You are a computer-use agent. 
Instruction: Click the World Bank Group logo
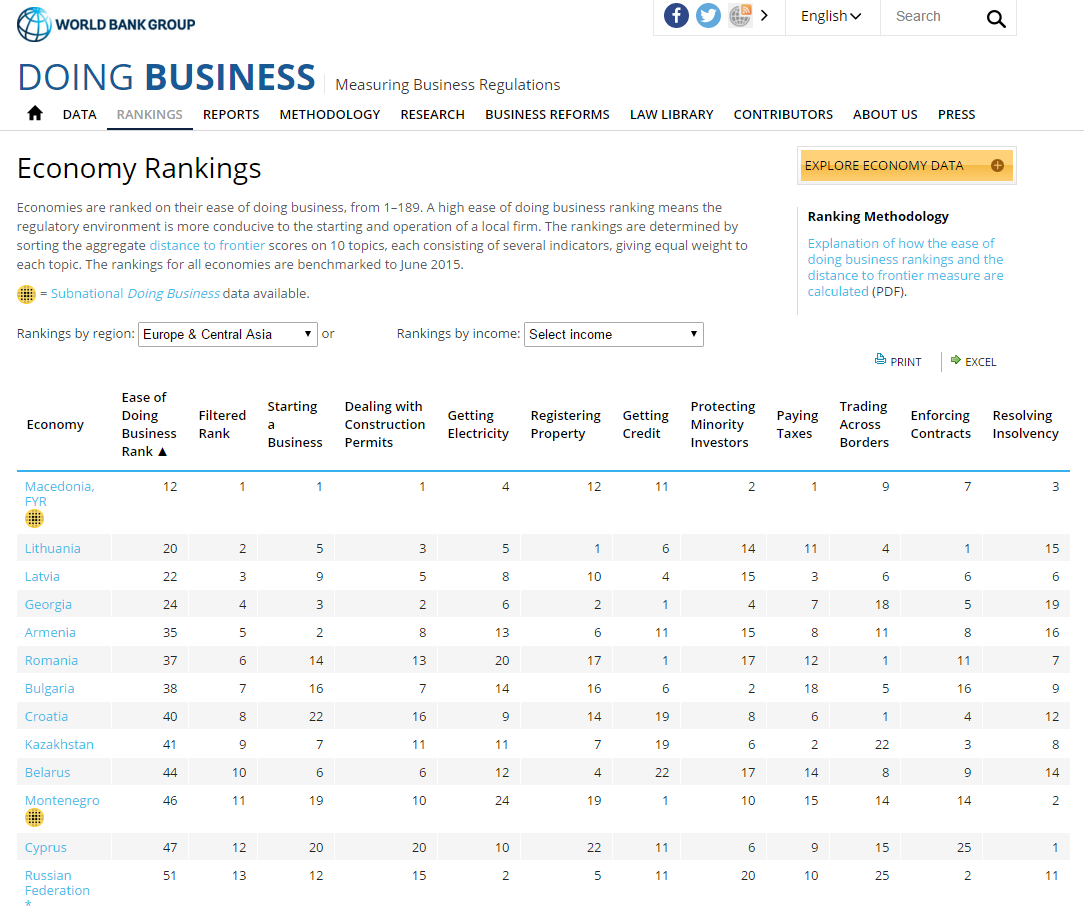pyautogui.click(x=106, y=24)
